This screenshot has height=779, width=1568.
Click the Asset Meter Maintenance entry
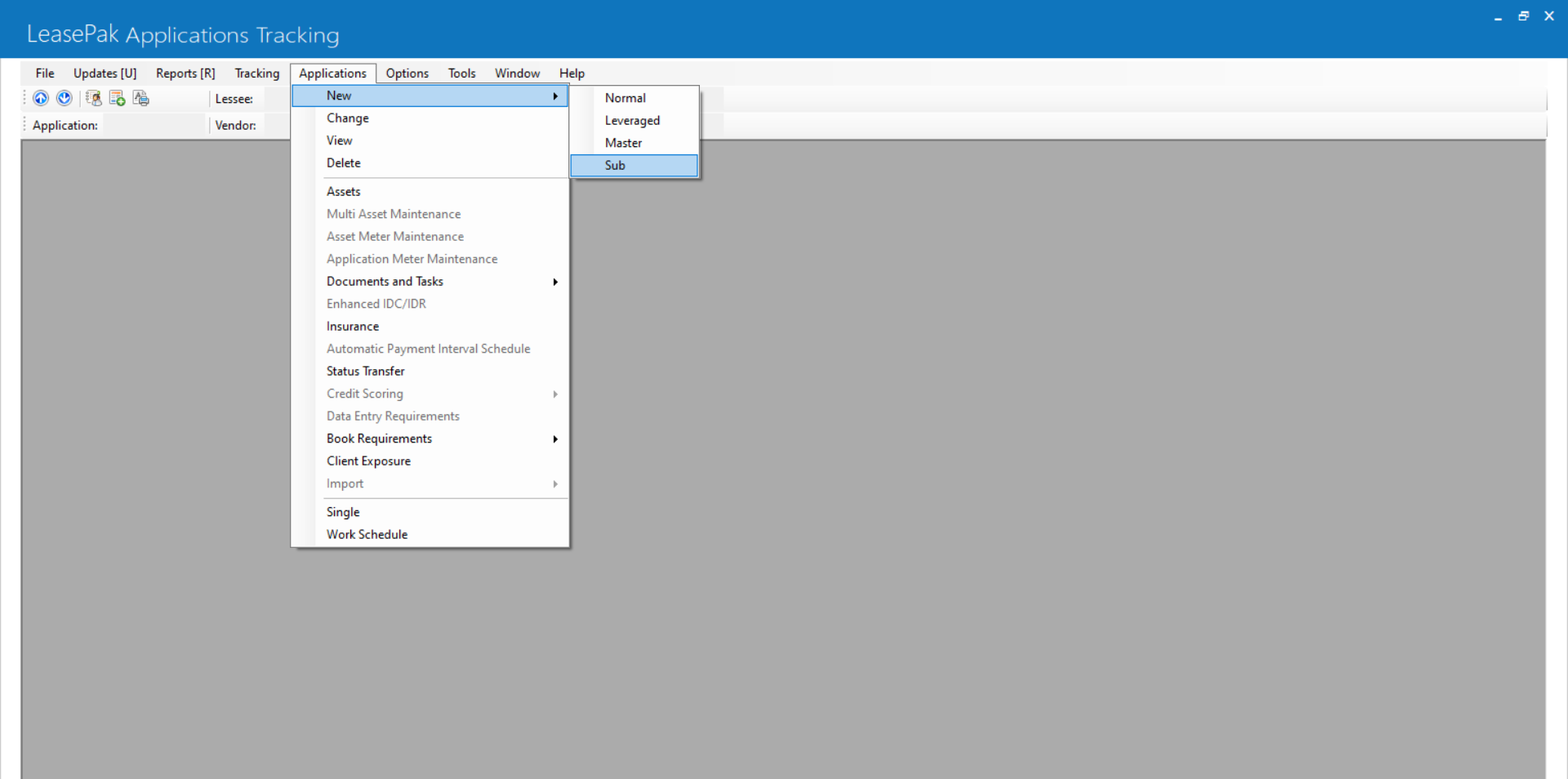tap(430, 237)
